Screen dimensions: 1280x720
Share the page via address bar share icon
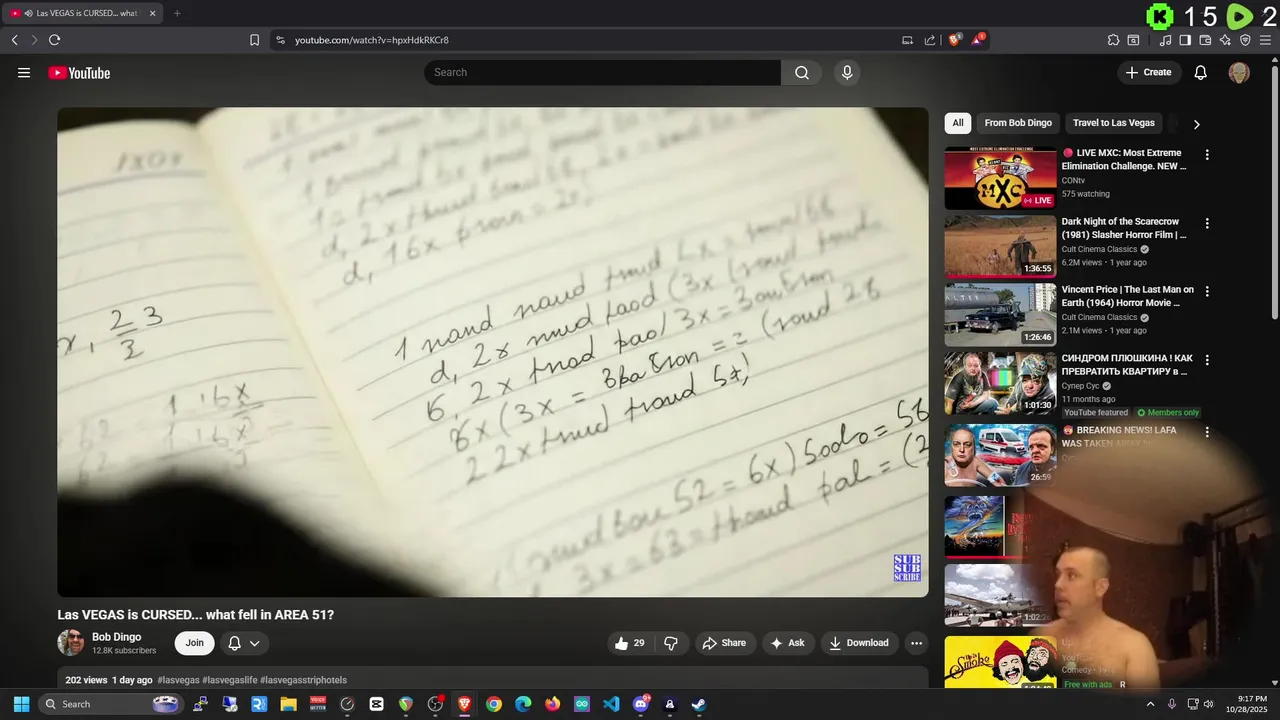click(930, 40)
